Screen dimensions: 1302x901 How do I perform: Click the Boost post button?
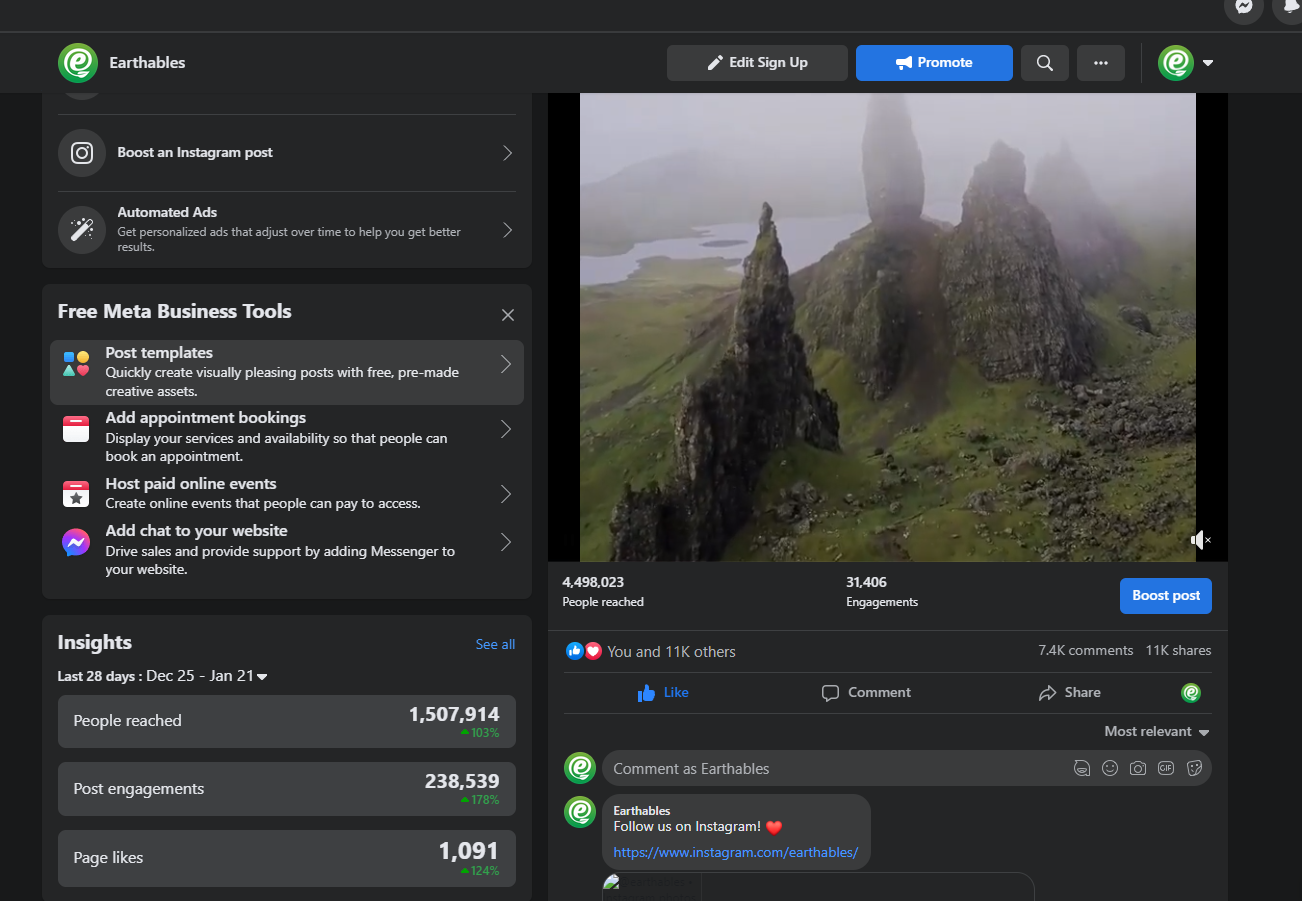click(x=1166, y=596)
